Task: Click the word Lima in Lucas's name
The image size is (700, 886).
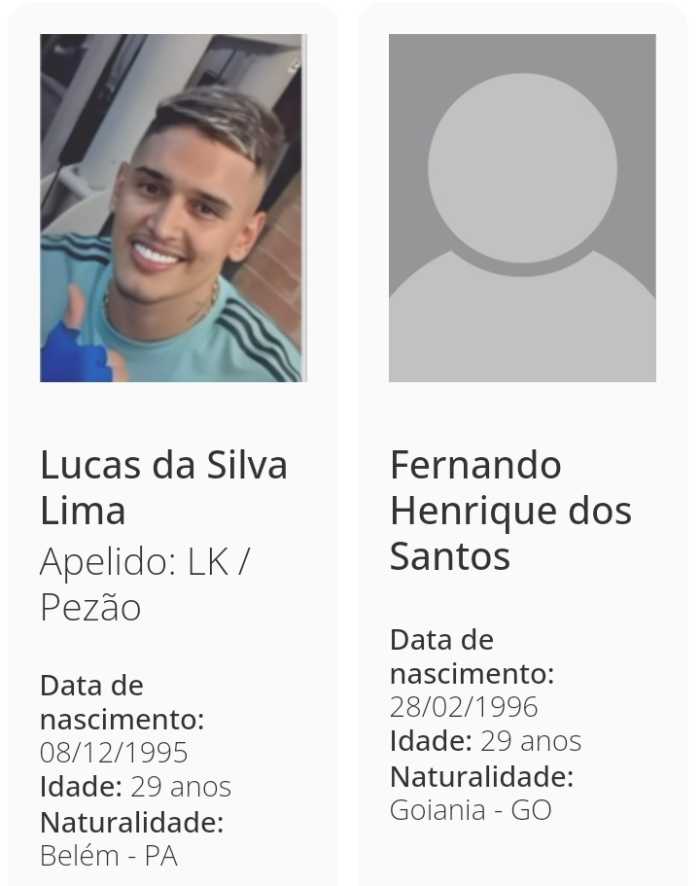Action: (x=83, y=511)
